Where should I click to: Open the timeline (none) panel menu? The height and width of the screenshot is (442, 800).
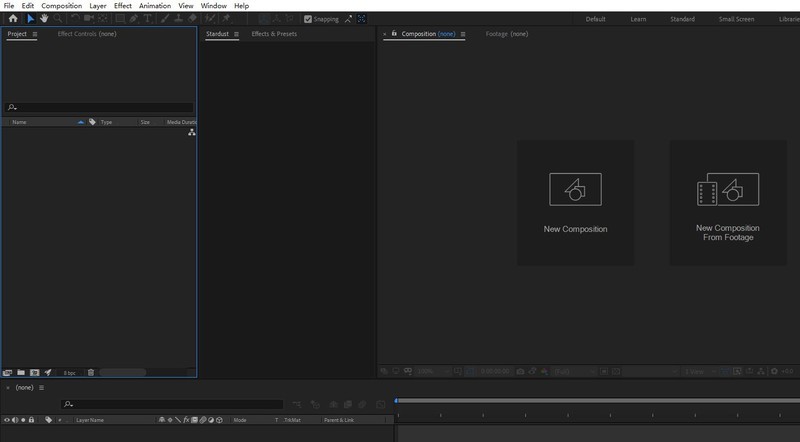point(42,387)
